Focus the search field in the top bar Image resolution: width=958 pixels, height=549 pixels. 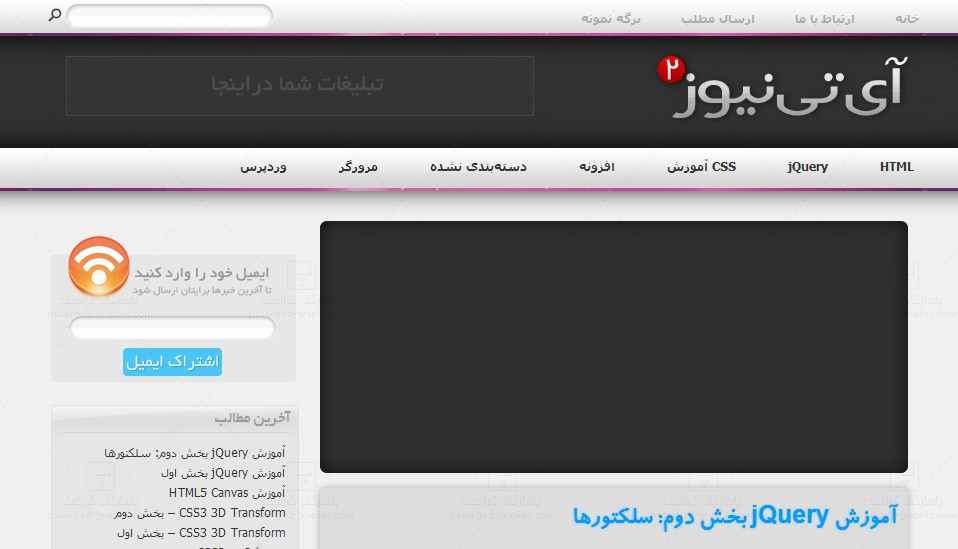coord(169,16)
